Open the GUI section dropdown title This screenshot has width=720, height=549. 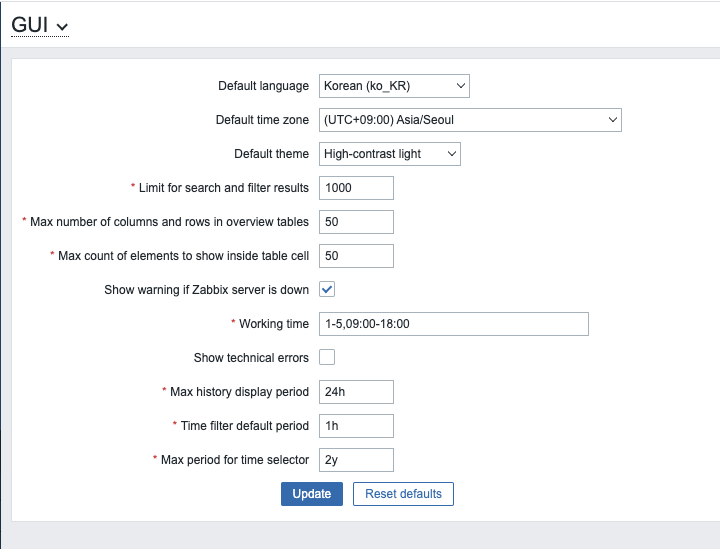tap(40, 25)
